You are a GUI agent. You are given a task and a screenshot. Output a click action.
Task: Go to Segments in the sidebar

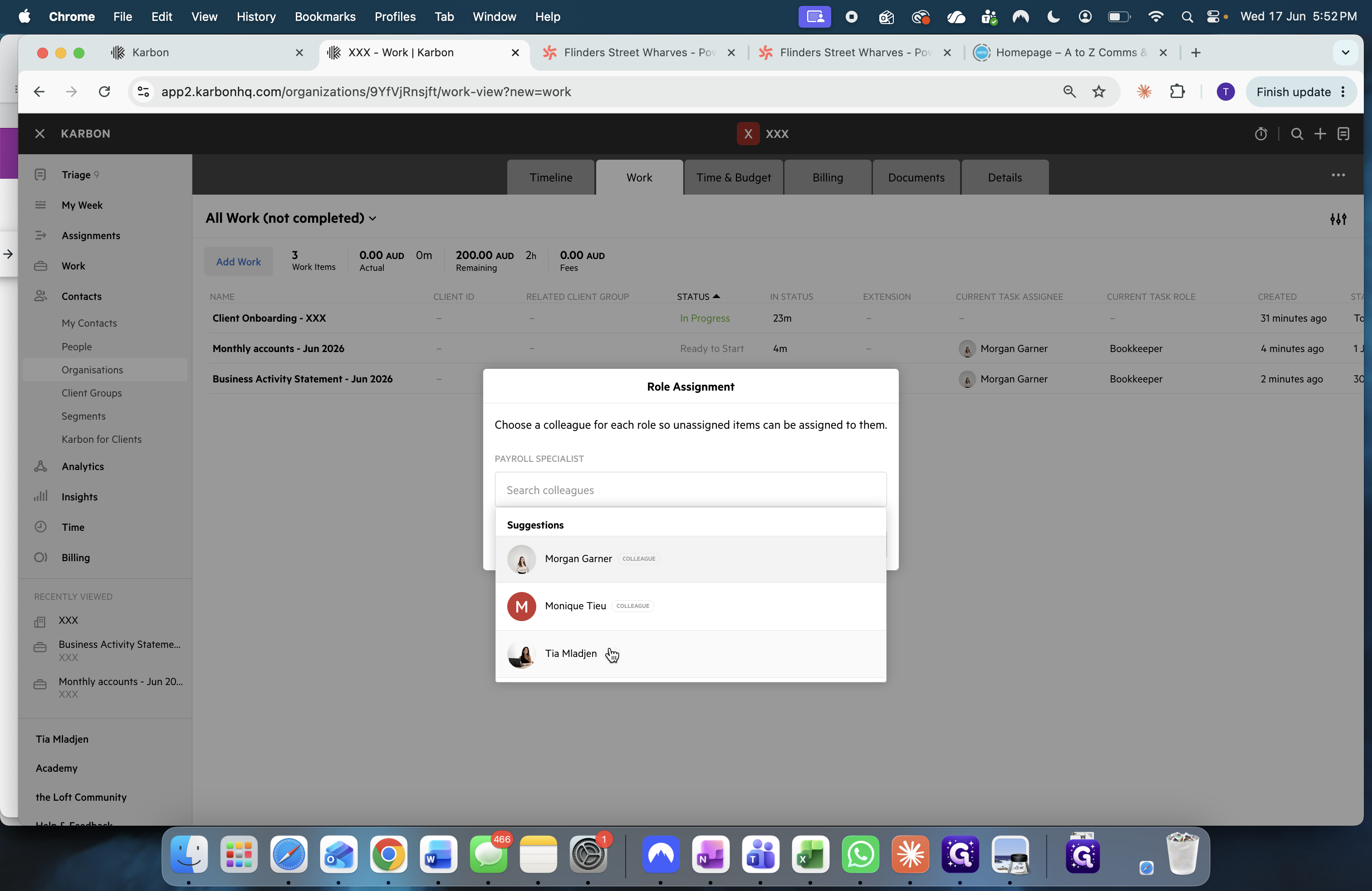[x=83, y=416]
